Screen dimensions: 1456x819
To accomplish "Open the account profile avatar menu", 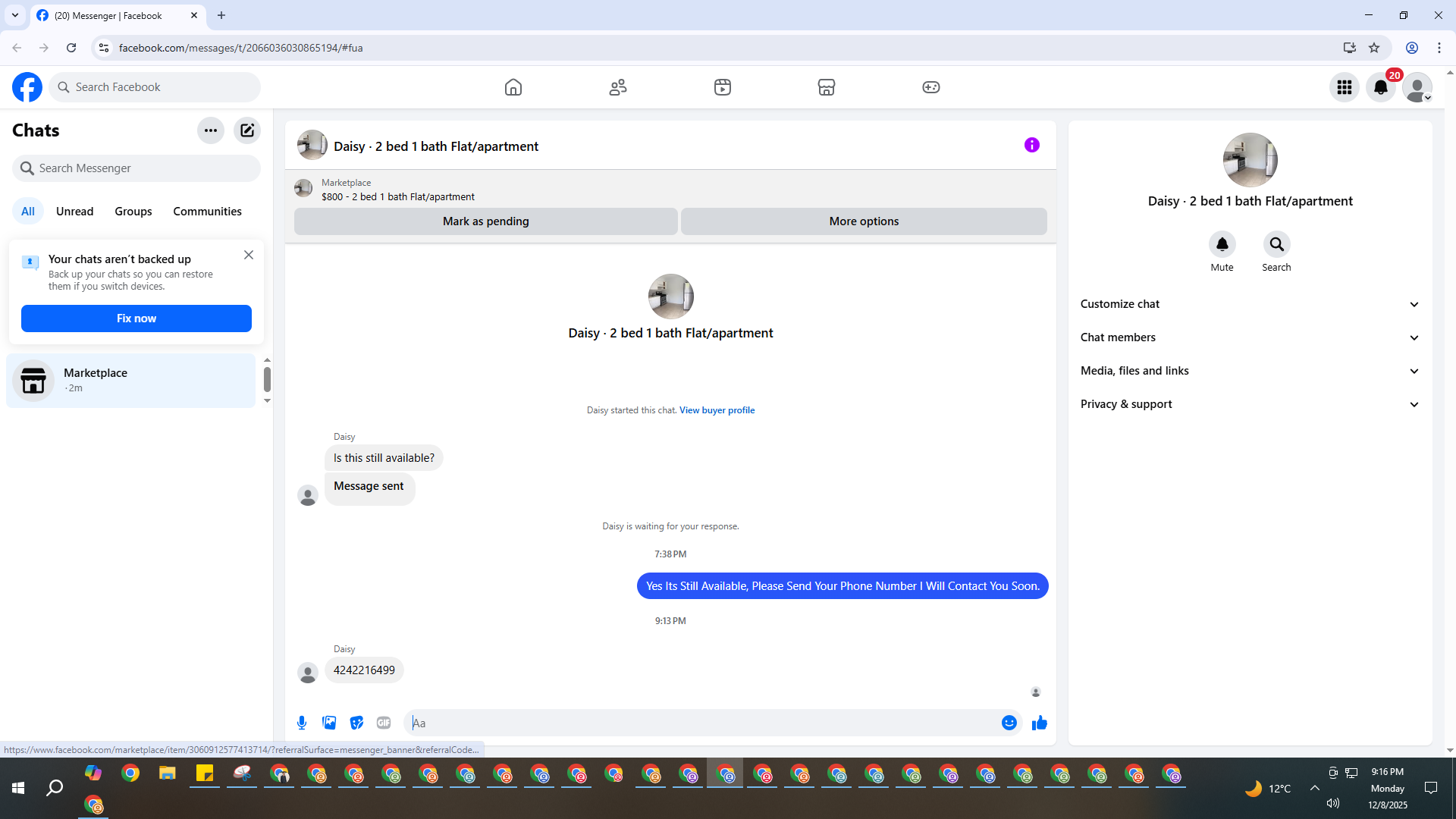I will 1417,87.
